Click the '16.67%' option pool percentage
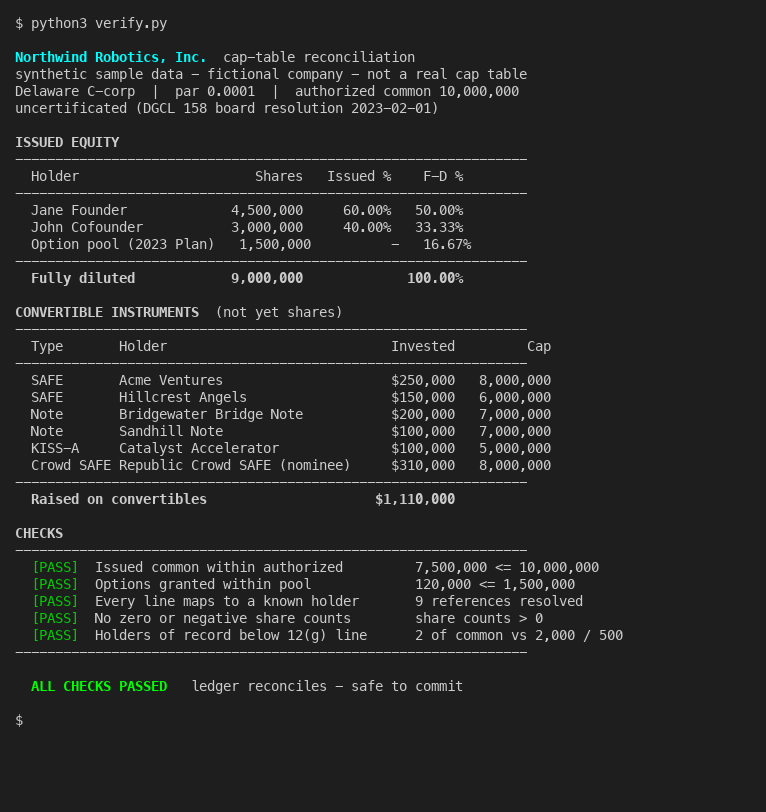 pos(447,244)
